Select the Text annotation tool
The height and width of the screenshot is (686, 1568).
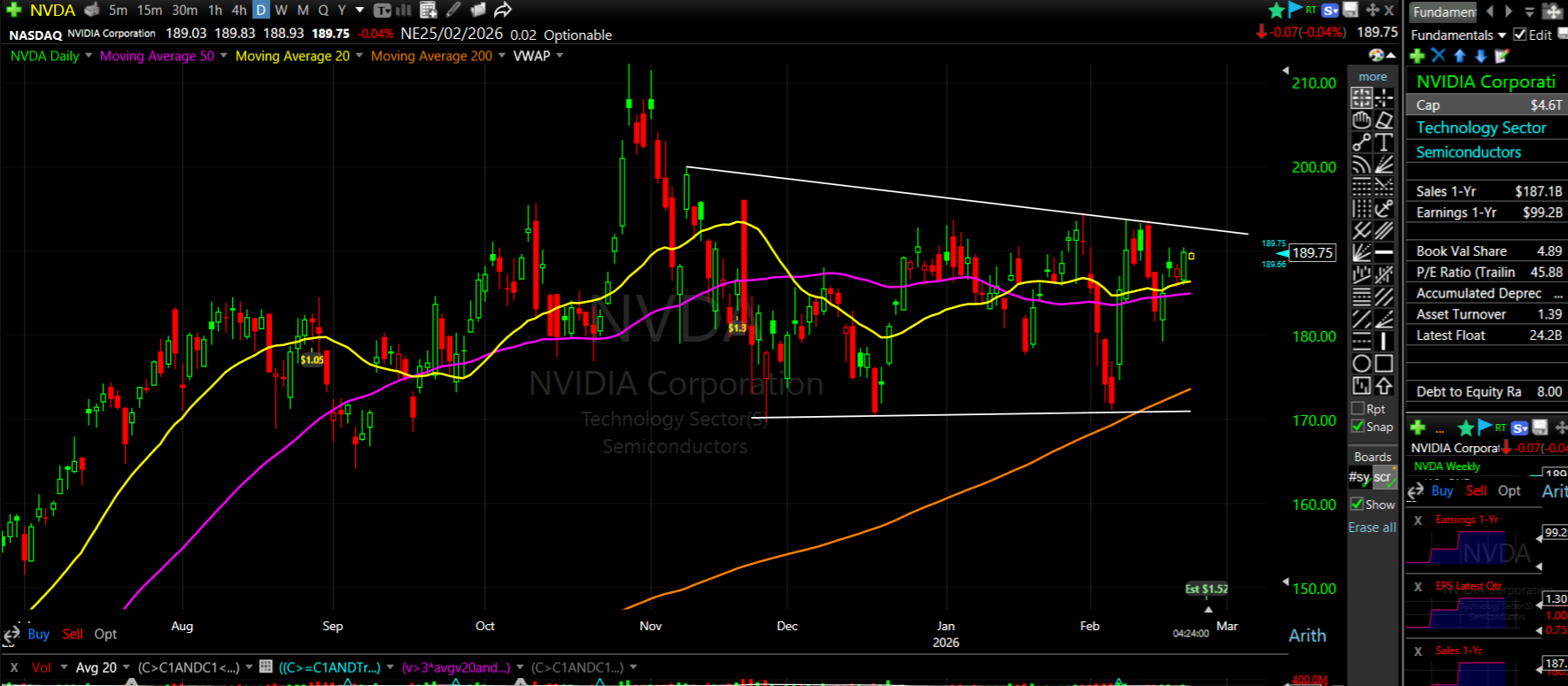point(1384,142)
